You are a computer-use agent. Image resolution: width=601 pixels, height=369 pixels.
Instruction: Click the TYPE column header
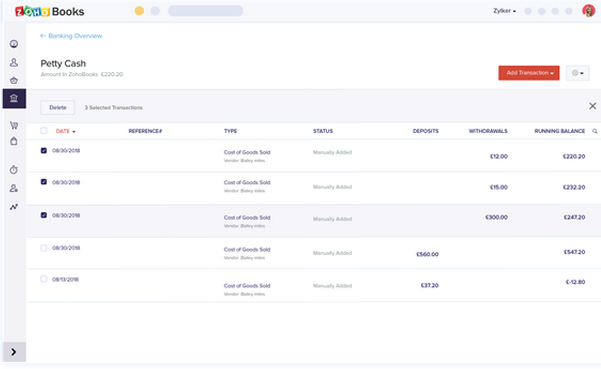[x=230, y=131]
